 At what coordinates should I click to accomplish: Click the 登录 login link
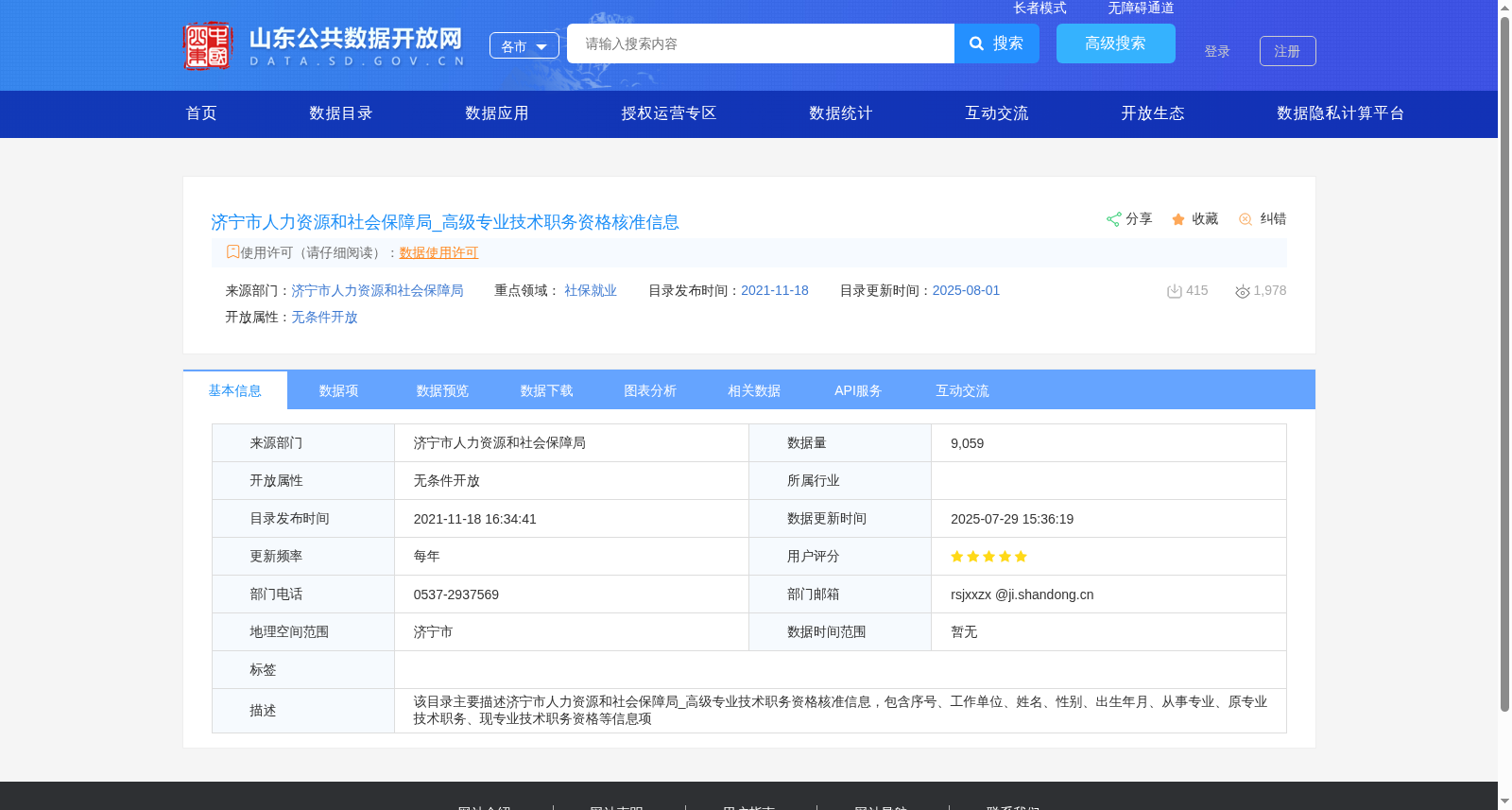click(1217, 51)
